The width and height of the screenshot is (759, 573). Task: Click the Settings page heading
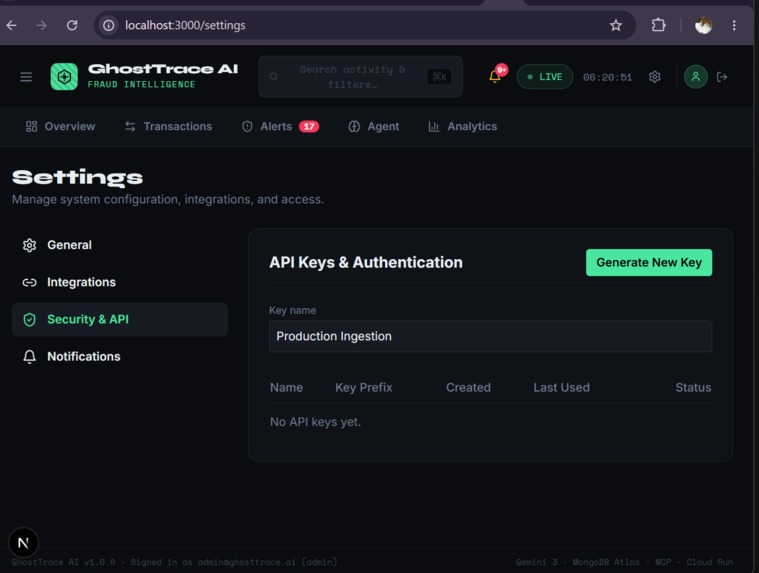[77, 178]
